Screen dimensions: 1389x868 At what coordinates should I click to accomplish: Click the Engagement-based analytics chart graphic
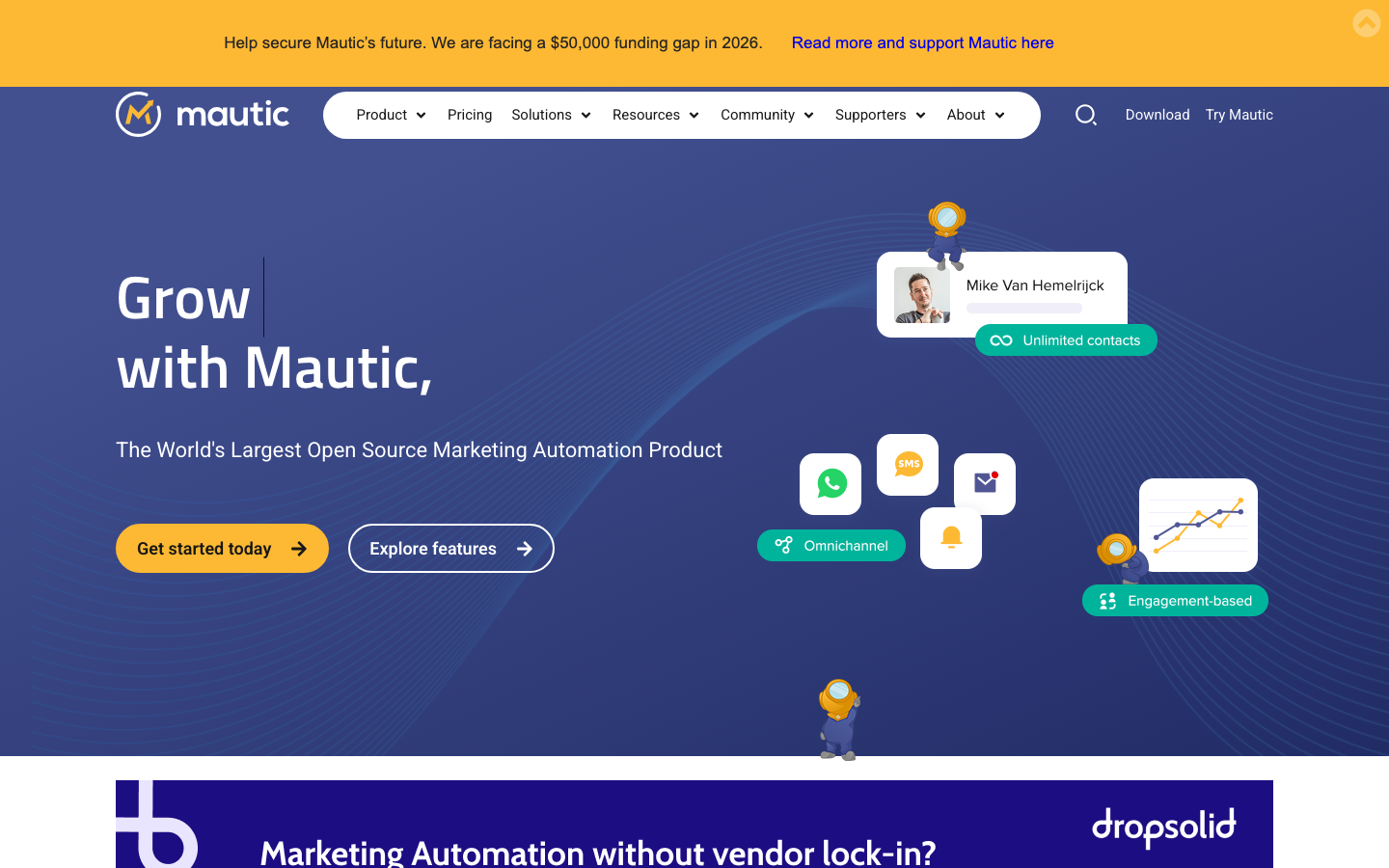[x=1198, y=526]
